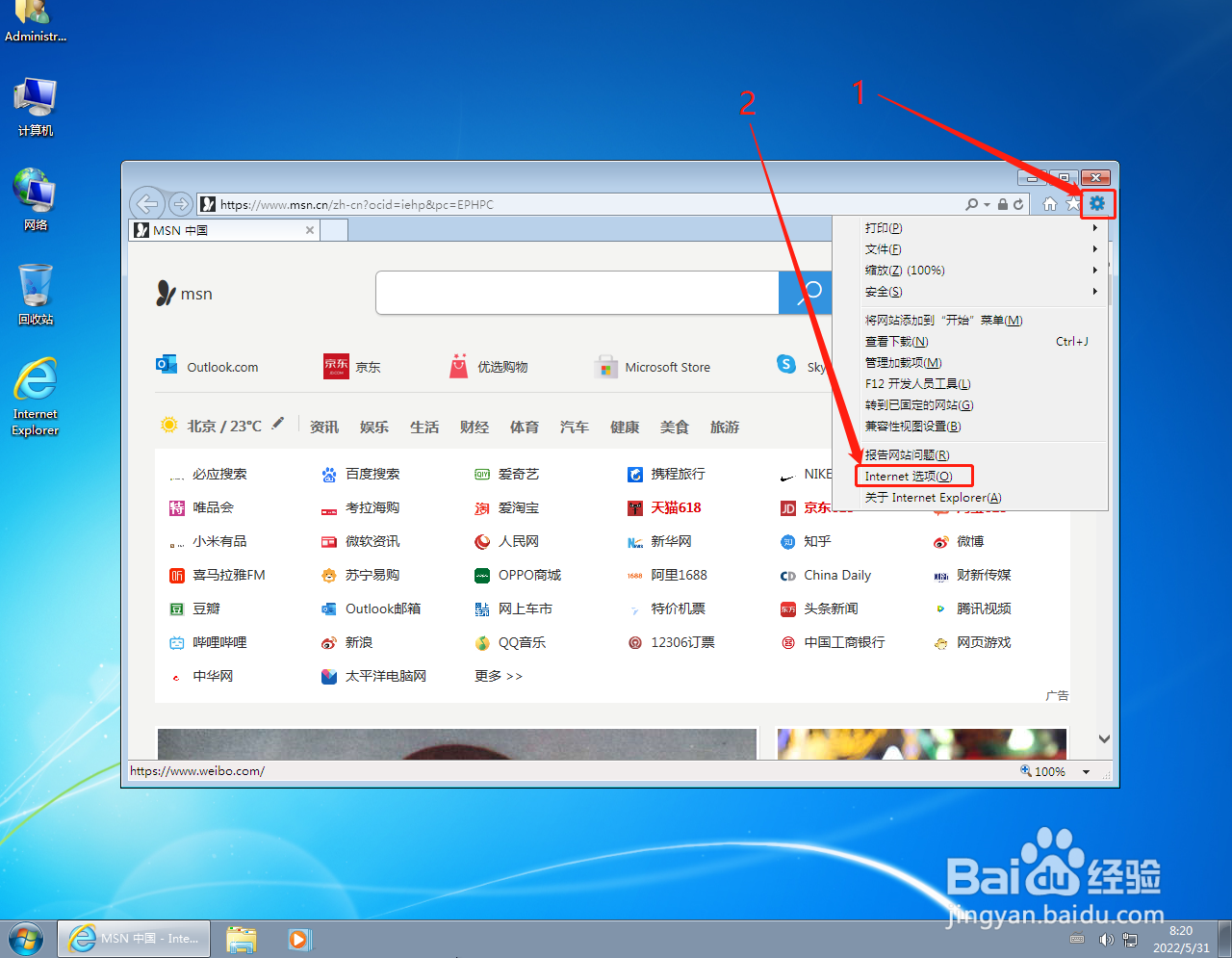Edit location with the pencil icon
The image size is (1232, 958).
pyautogui.click(x=278, y=423)
